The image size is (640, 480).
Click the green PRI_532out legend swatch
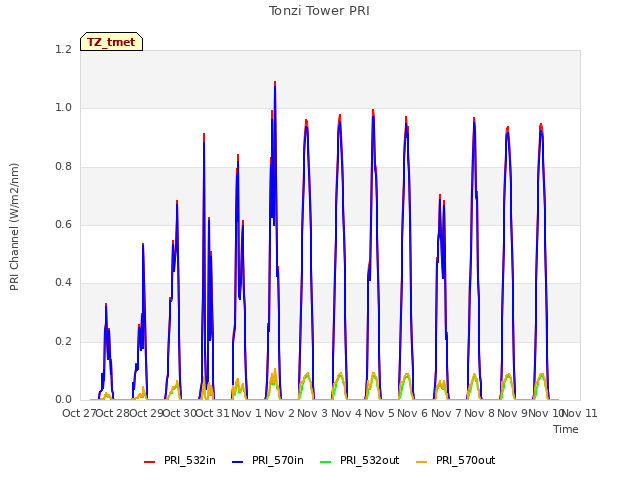click(326, 462)
